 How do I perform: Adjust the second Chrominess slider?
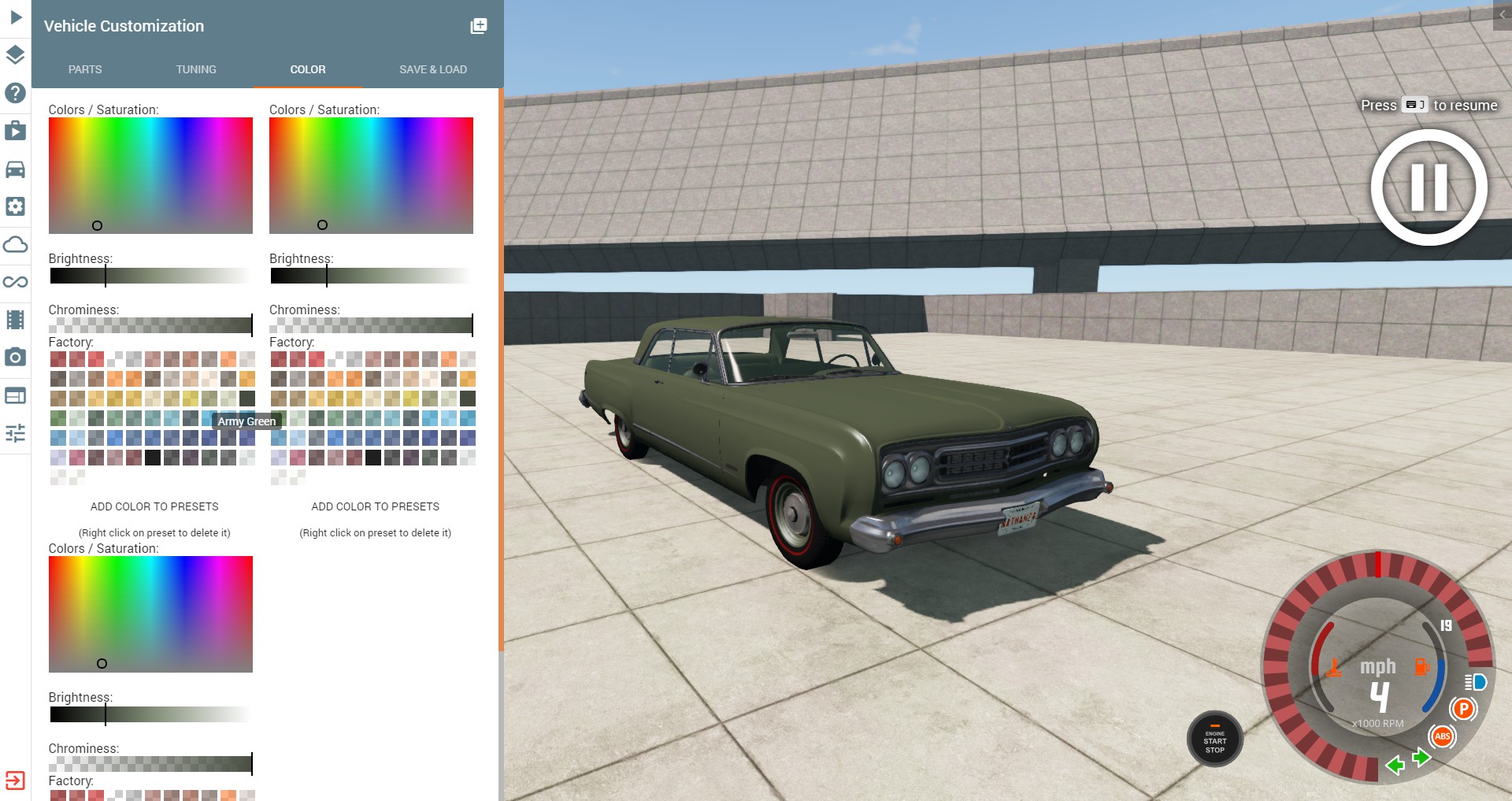(x=371, y=324)
